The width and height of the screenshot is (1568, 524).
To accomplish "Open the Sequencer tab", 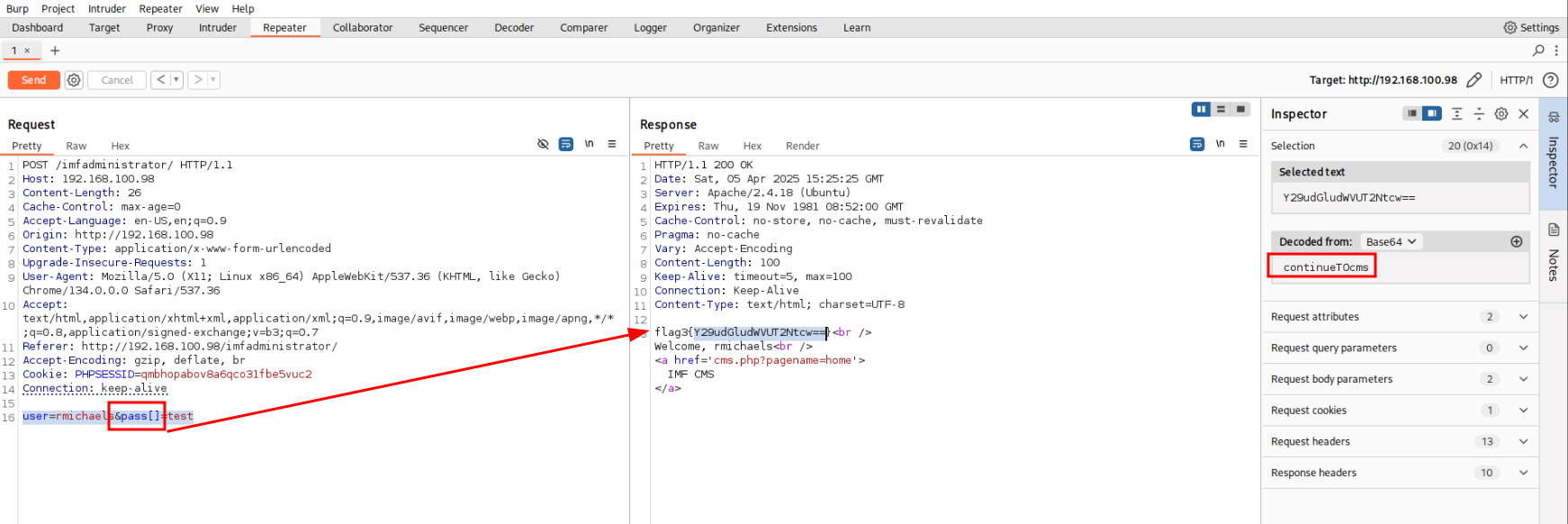I will click(x=443, y=28).
